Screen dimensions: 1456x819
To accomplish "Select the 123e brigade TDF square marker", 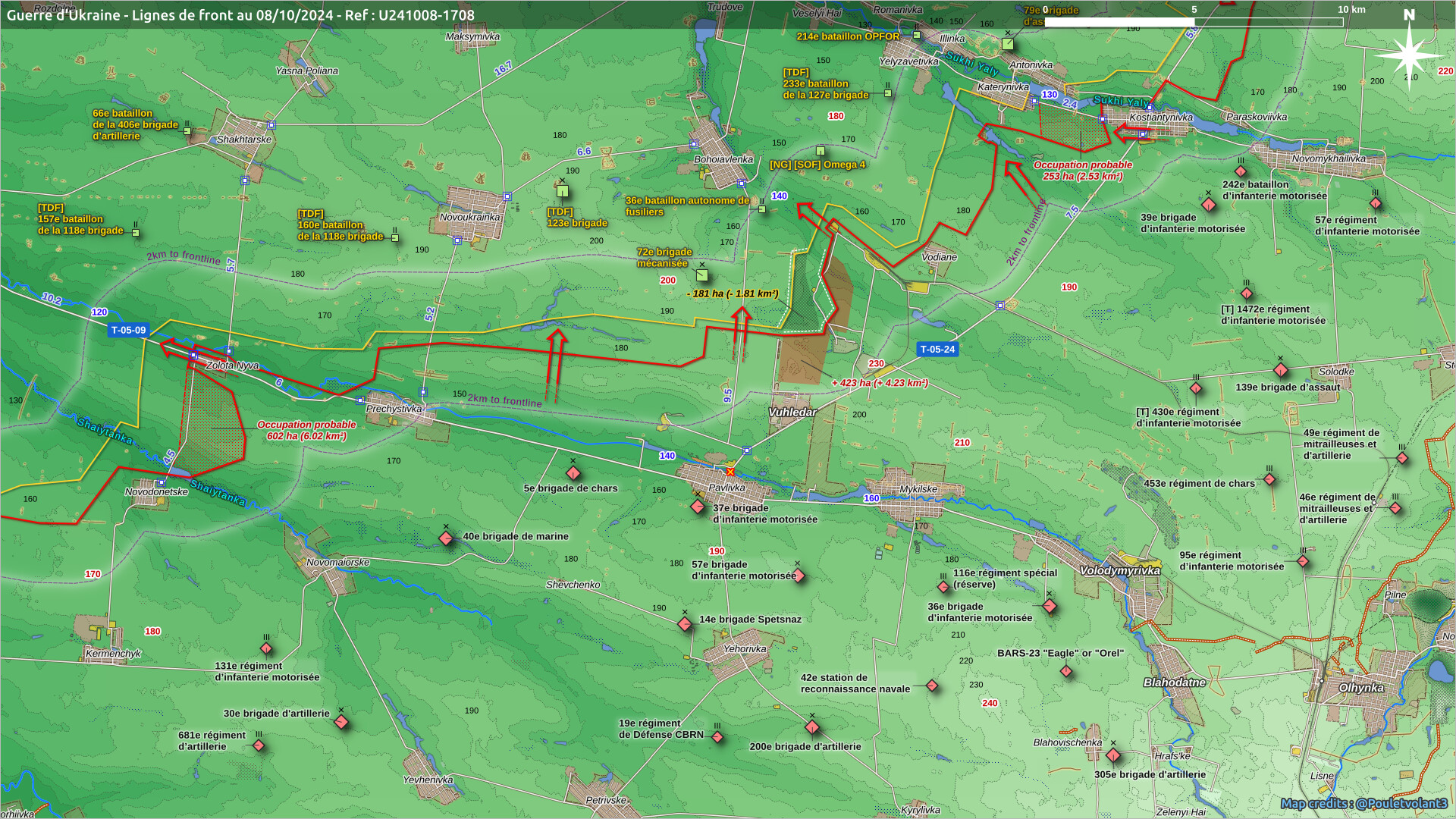I will pyautogui.click(x=563, y=191).
